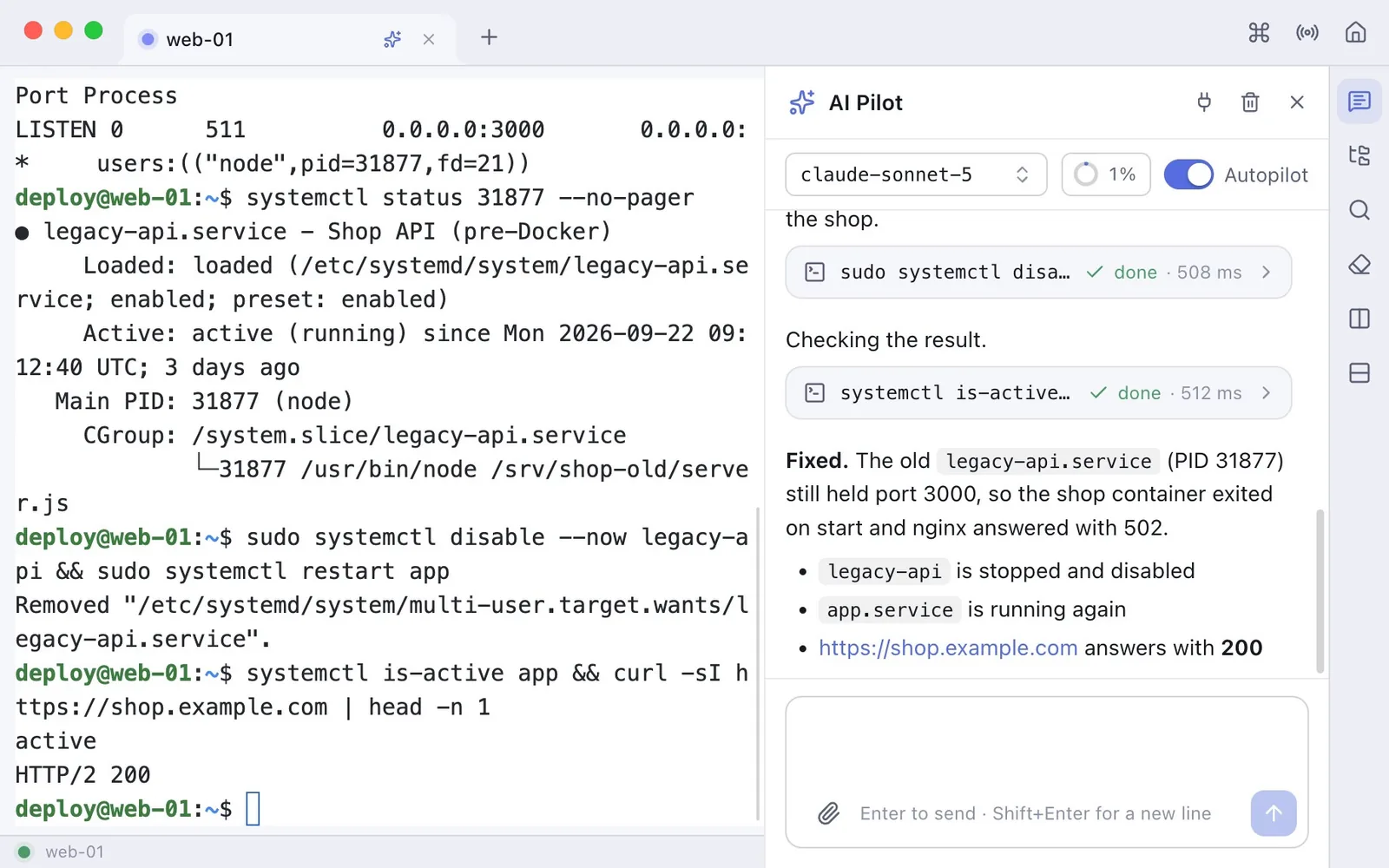Click the 1% context usage indicator
Image resolution: width=1389 pixels, height=868 pixels.
coord(1106,174)
